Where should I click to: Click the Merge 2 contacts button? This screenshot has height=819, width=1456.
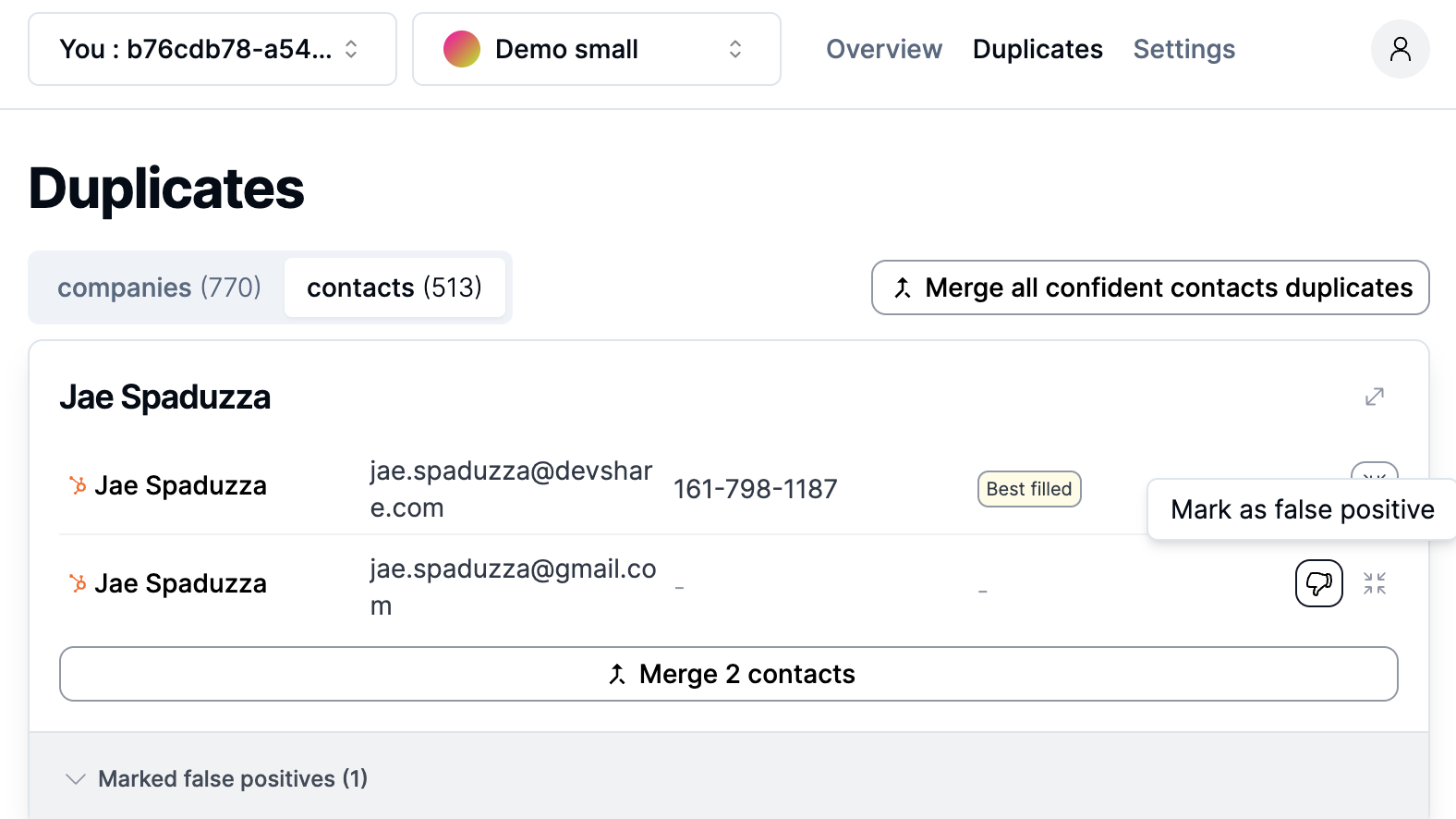pyautogui.click(x=728, y=674)
